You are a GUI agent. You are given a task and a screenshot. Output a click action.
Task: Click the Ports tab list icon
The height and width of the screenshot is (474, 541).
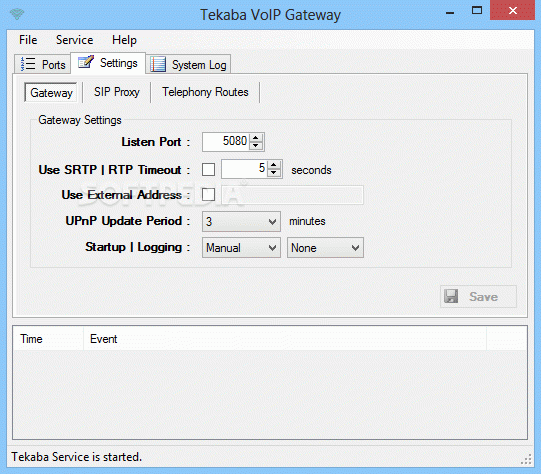[28, 64]
